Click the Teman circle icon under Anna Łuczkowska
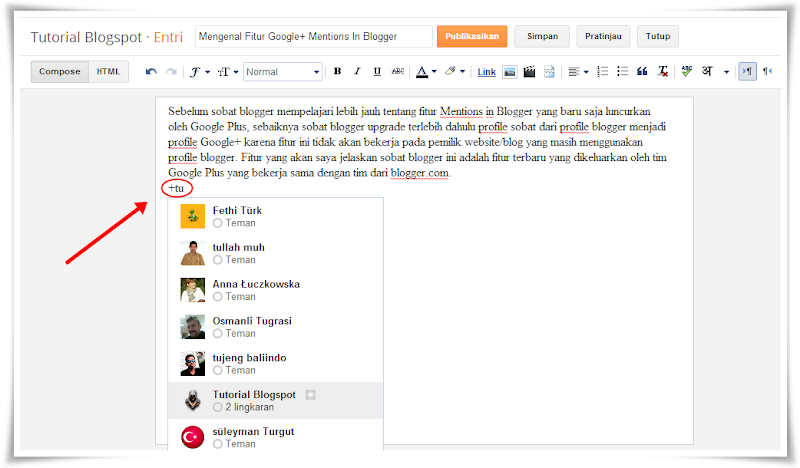Viewport: 800px width, 468px height. pos(218,297)
